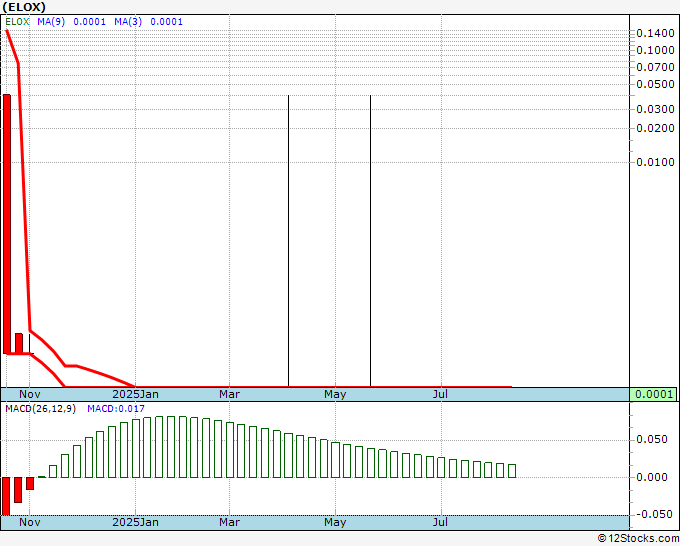The image size is (680, 546).
Task: Select Mar on the price chart axis
Action: coord(229,395)
